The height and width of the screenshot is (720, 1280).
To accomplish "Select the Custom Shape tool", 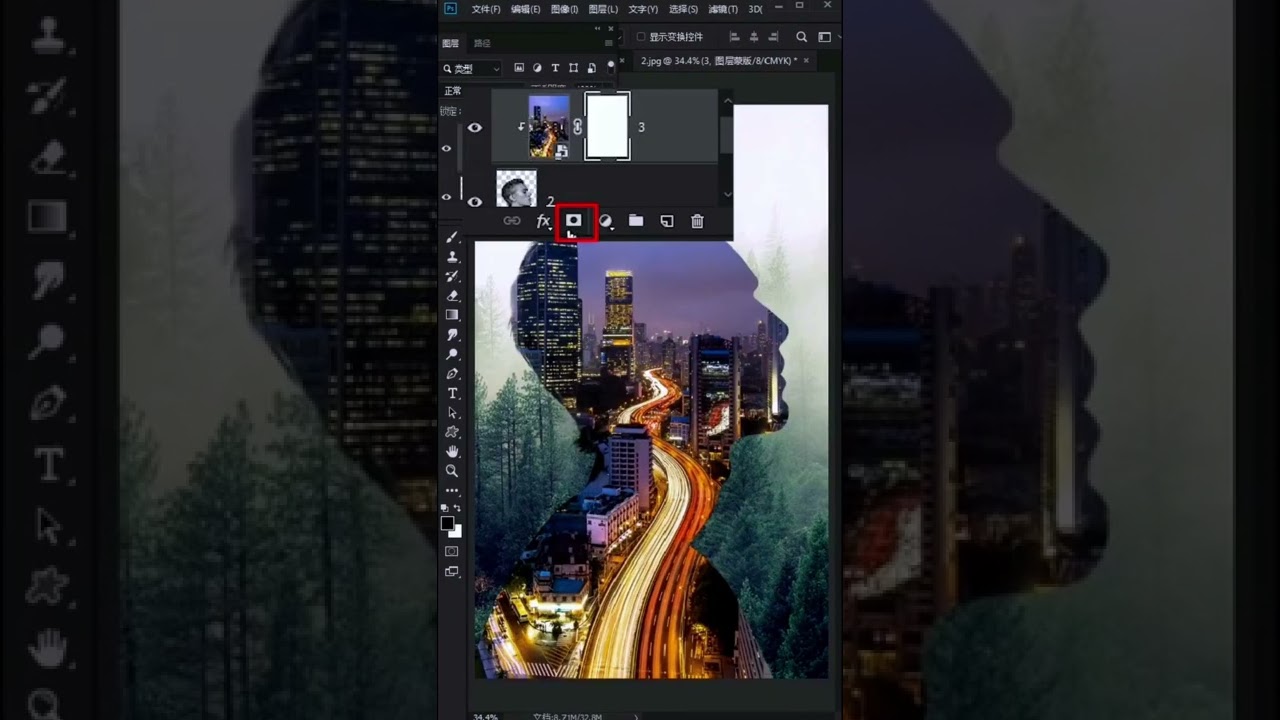I will pos(452,432).
